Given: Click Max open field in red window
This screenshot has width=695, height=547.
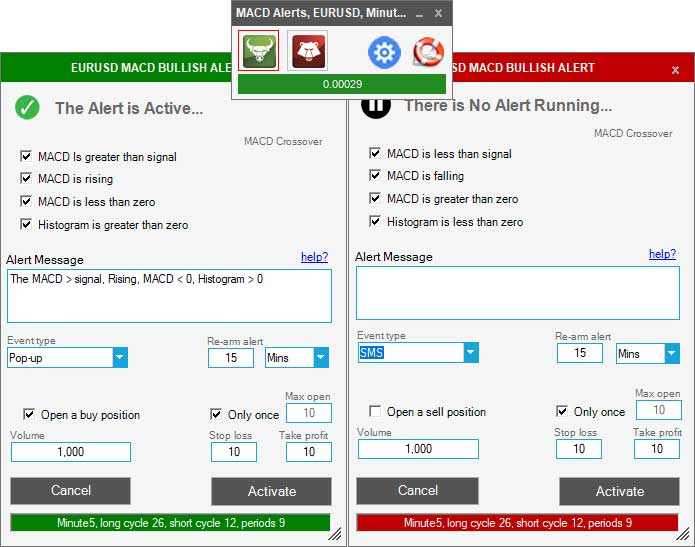Looking at the screenshot, I should point(659,410).
